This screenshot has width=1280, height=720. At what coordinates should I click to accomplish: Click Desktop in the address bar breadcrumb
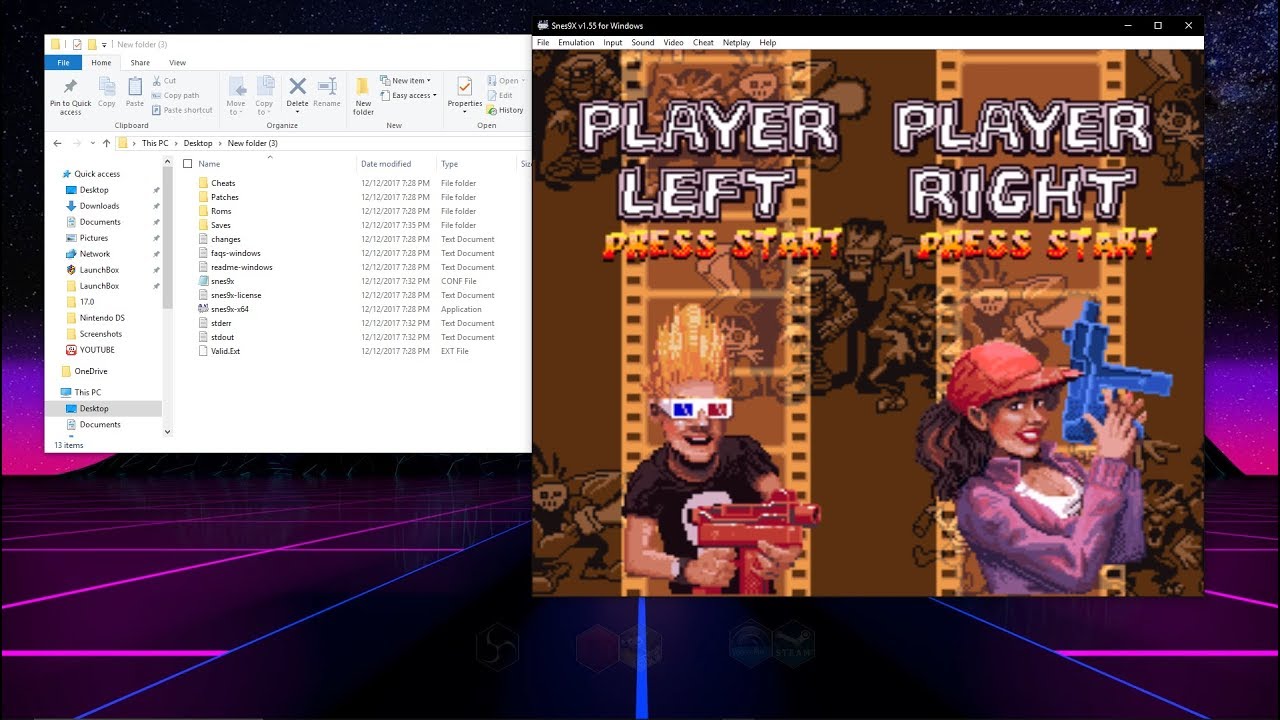pos(198,143)
